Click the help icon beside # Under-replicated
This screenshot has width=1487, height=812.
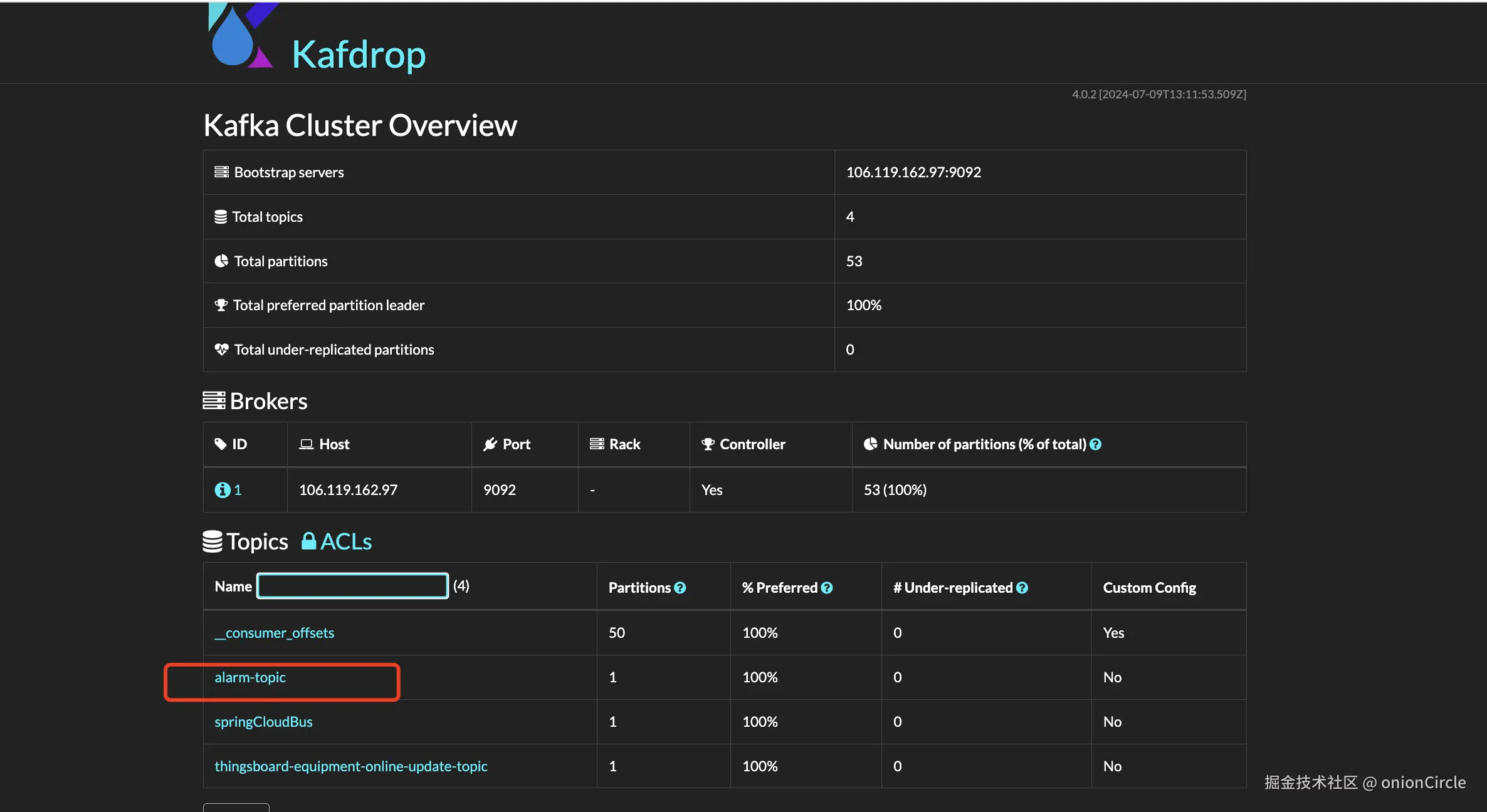point(1022,588)
